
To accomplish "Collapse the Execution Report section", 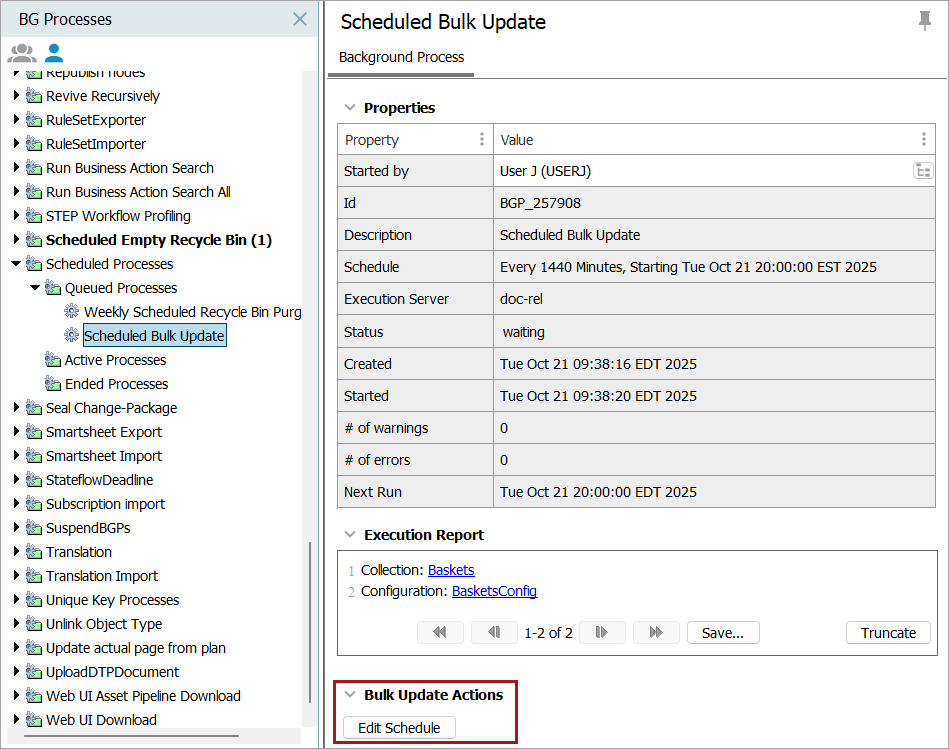I will click(x=350, y=535).
